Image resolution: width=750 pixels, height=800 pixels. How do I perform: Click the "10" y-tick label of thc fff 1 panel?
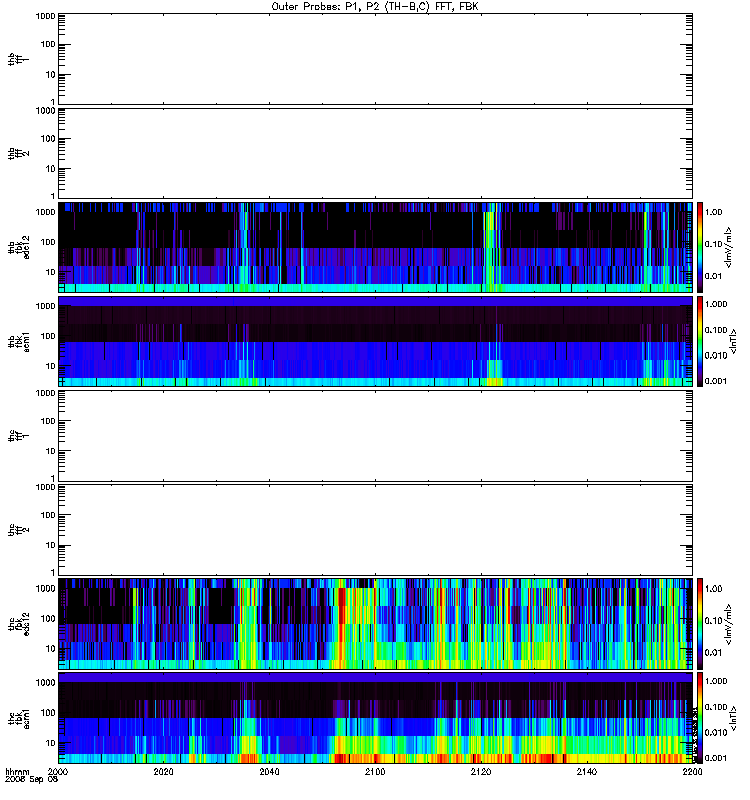(x=51, y=452)
